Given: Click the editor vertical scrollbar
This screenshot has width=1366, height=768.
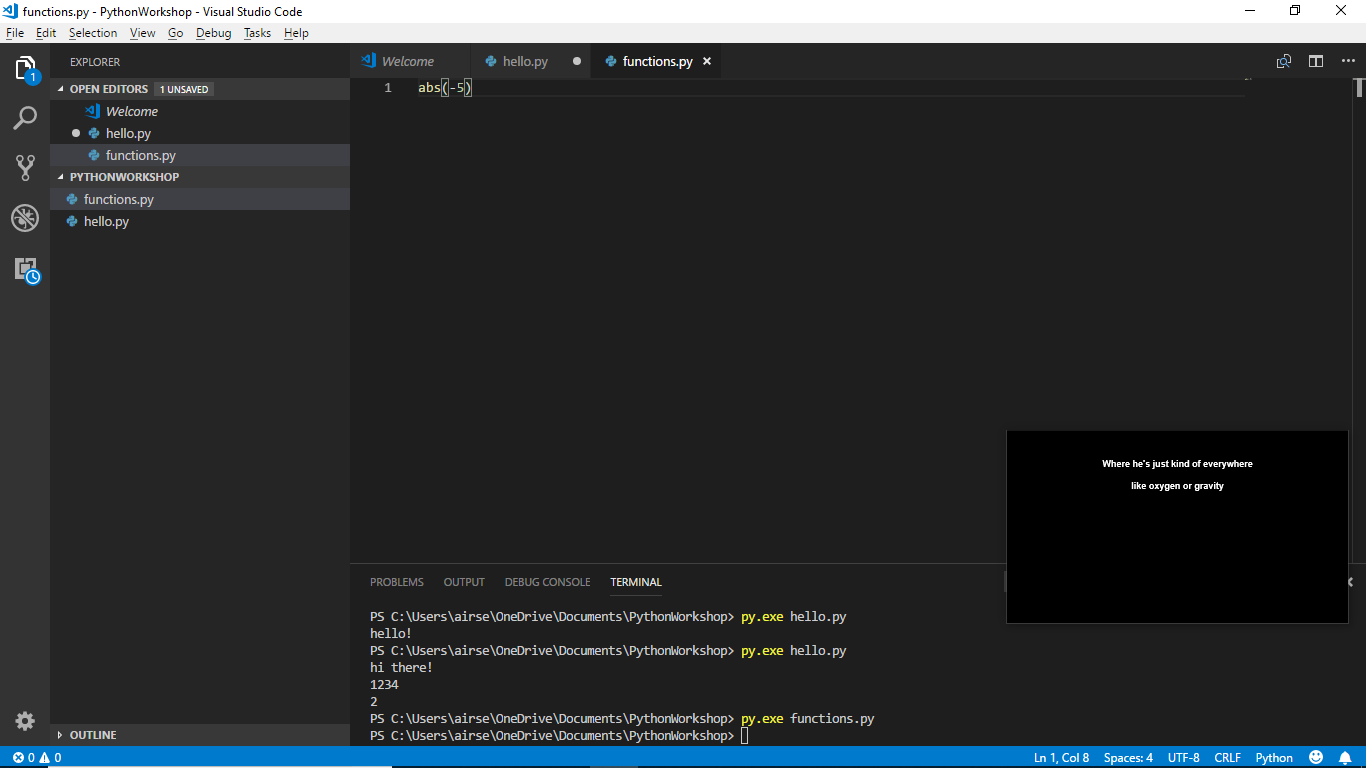Looking at the screenshot, I should [x=1360, y=88].
